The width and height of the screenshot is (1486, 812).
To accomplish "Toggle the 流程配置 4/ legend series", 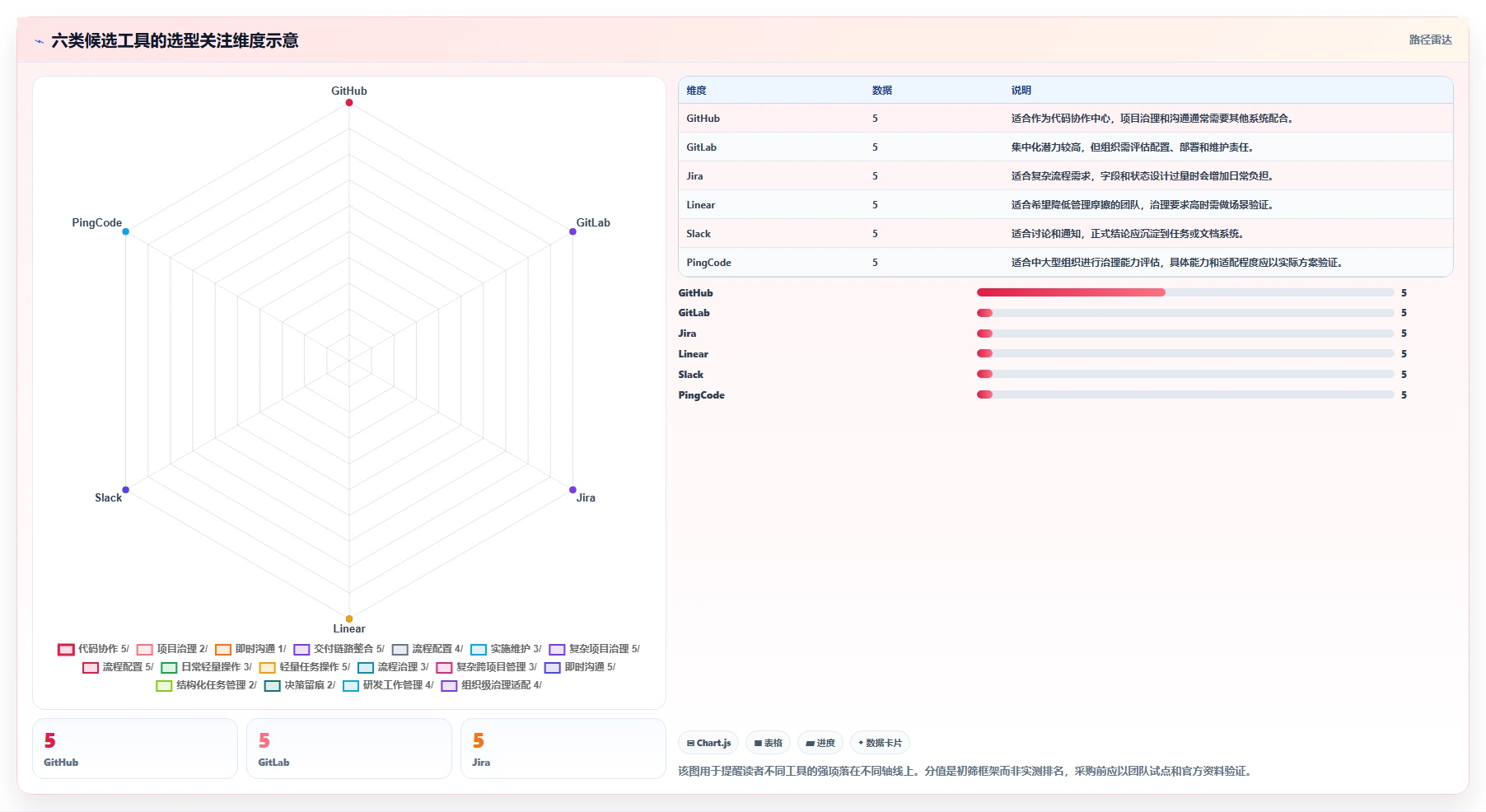I will pyautogui.click(x=428, y=649).
